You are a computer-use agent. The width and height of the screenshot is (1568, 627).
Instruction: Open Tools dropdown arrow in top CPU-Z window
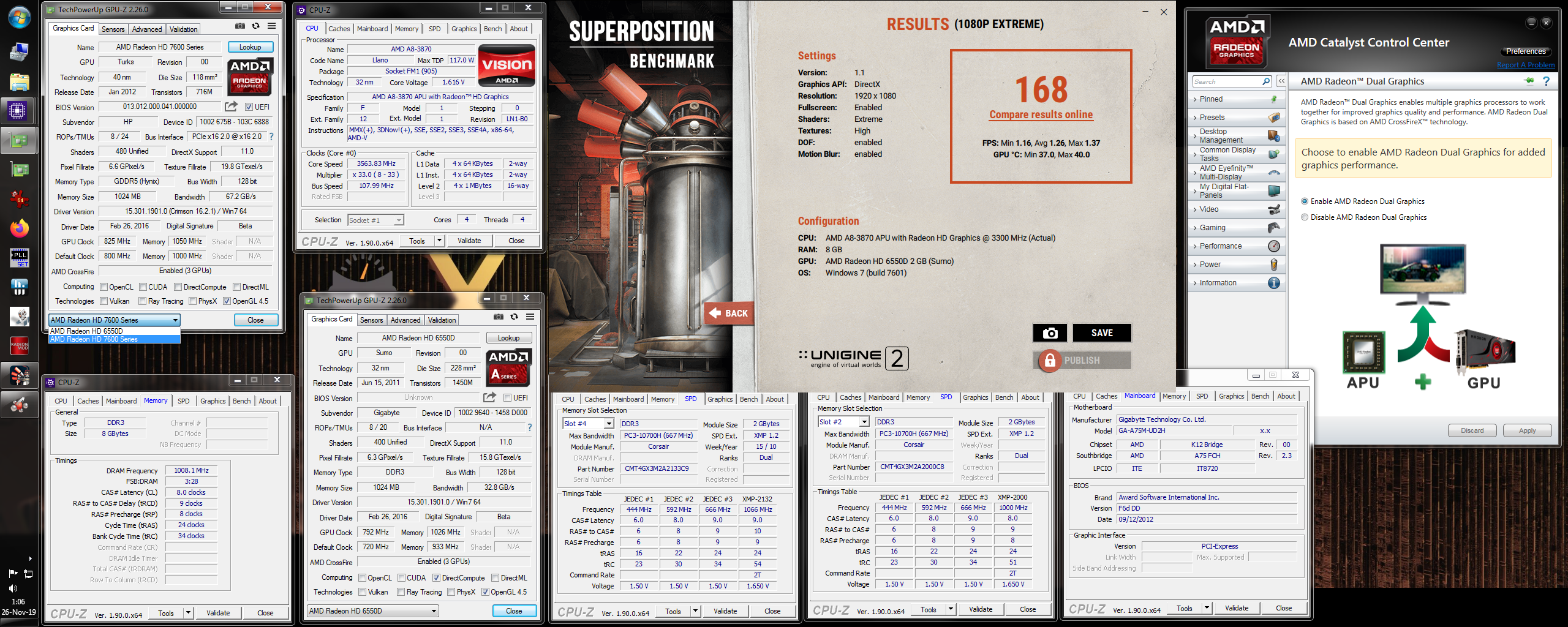pos(439,241)
